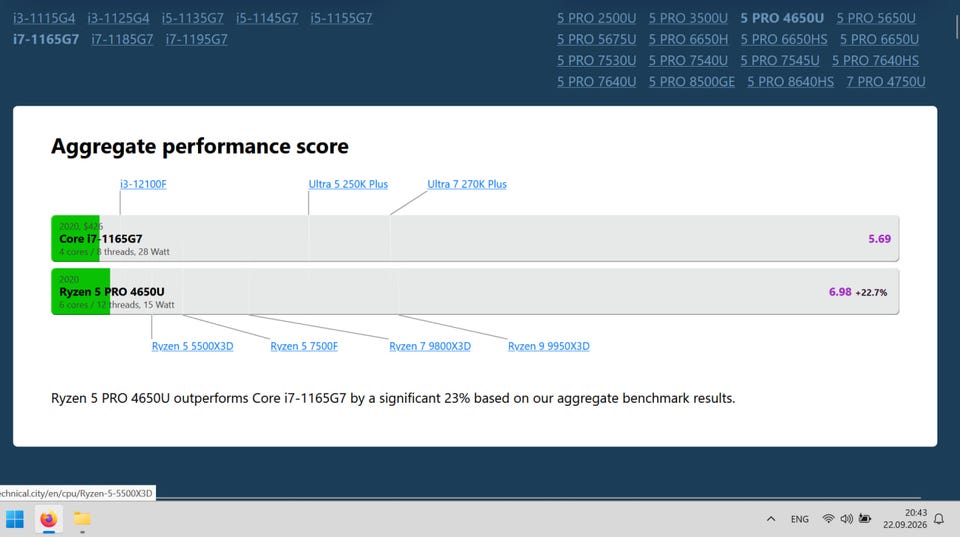The height and width of the screenshot is (537, 960).
Task: Open the 5 PRO 8640HS link
Action: point(790,81)
